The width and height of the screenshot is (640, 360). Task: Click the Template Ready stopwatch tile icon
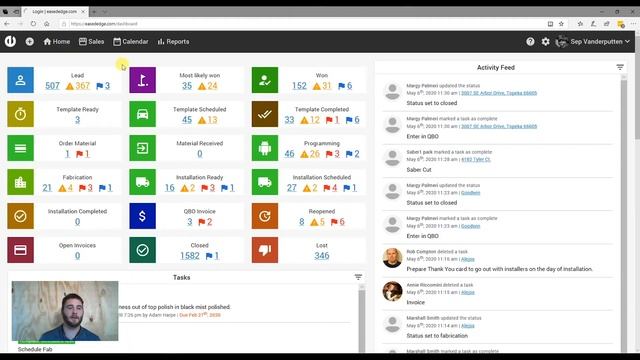pyautogui.click(x=20, y=114)
